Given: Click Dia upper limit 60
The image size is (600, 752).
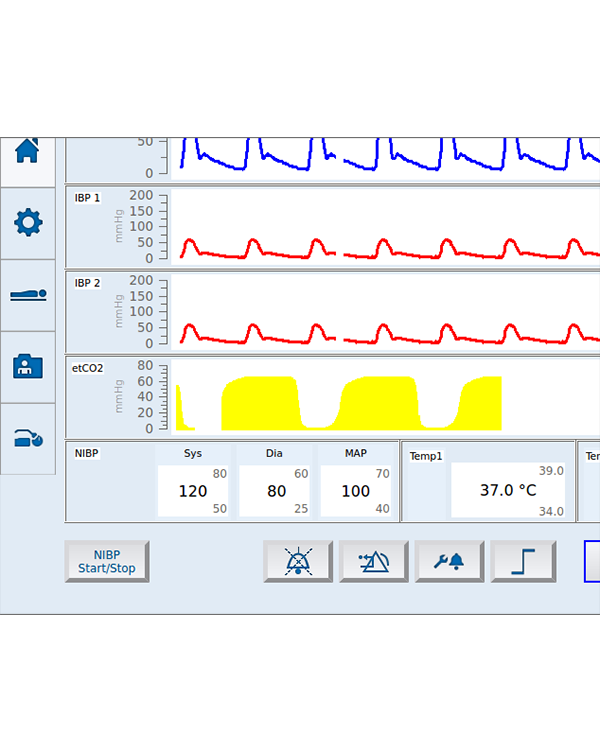Looking at the screenshot, I should pyautogui.click(x=301, y=474).
